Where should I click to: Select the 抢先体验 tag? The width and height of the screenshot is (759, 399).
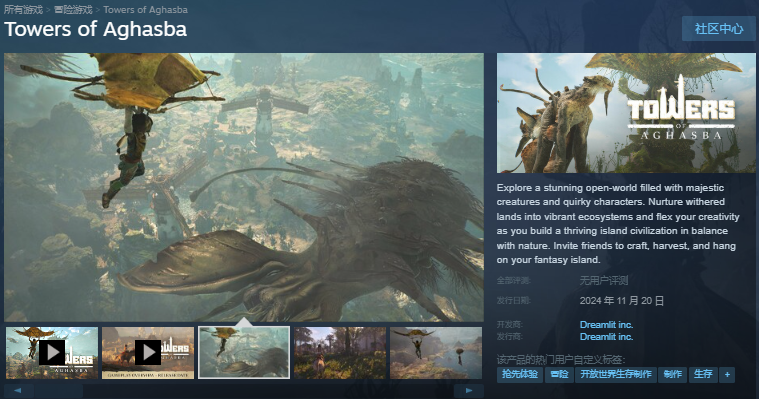click(x=520, y=375)
